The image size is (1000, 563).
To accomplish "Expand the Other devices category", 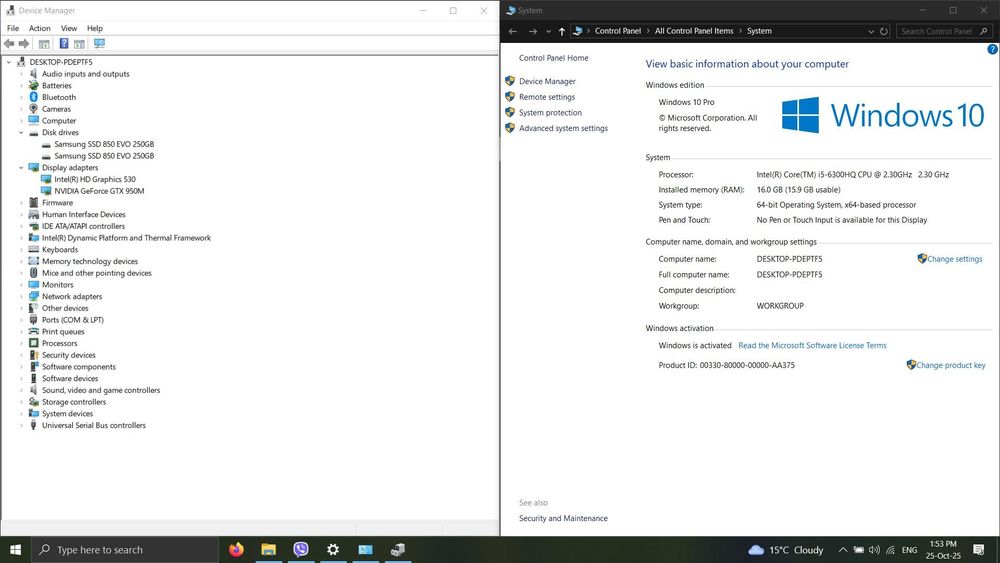I will 21,308.
